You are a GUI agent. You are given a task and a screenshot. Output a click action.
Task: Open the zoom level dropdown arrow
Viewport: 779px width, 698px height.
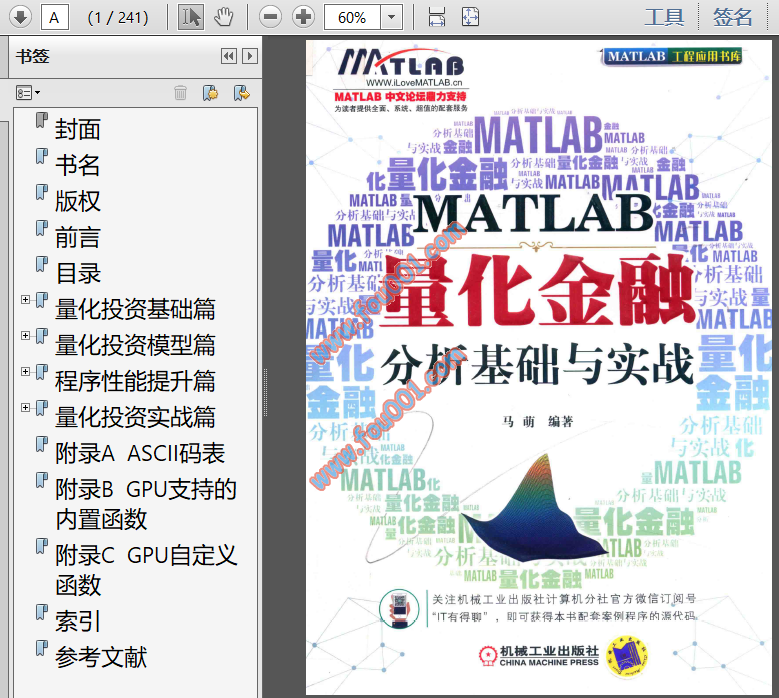(391, 17)
